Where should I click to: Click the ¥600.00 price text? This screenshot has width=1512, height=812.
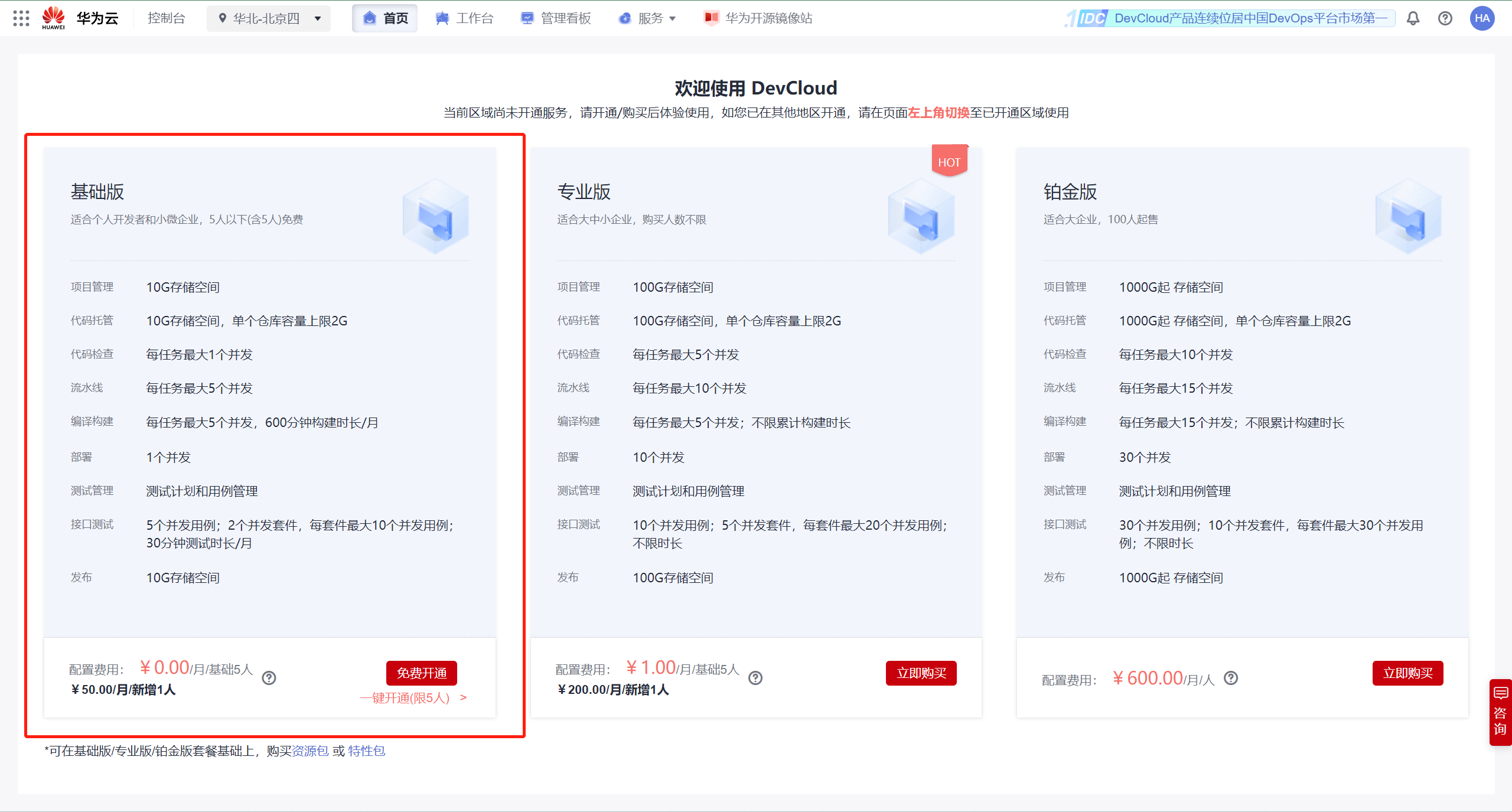pyautogui.click(x=1148, y=678)
